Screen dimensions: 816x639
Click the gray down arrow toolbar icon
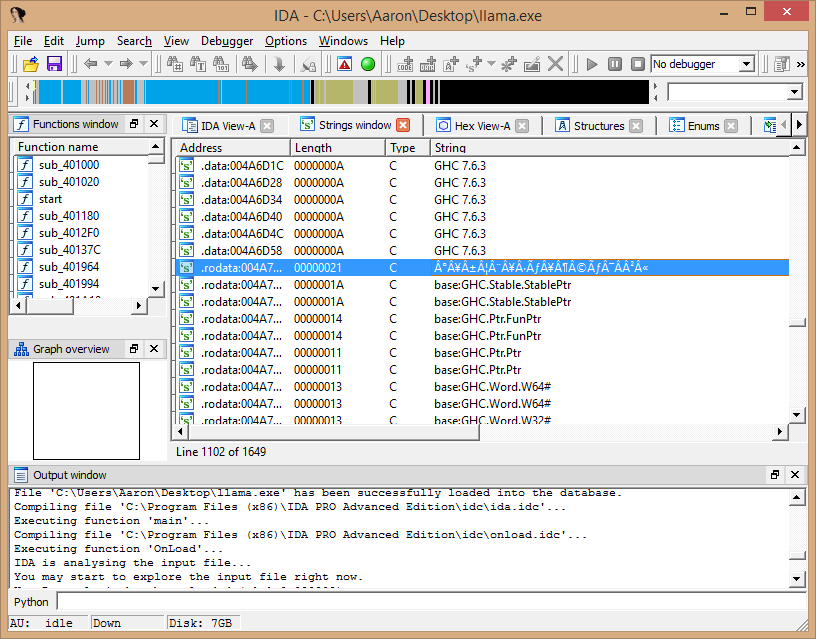tap(279, 64)
